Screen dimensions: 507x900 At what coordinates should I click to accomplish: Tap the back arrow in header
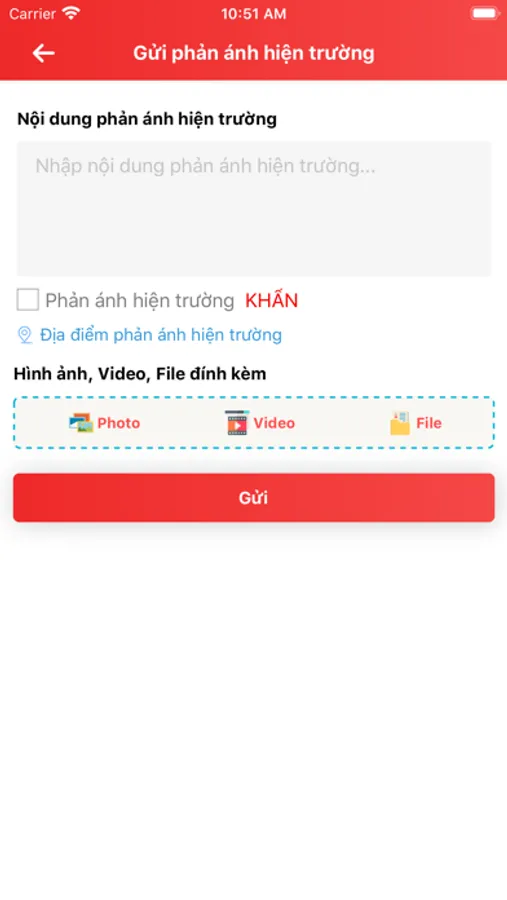pos(44,53)
